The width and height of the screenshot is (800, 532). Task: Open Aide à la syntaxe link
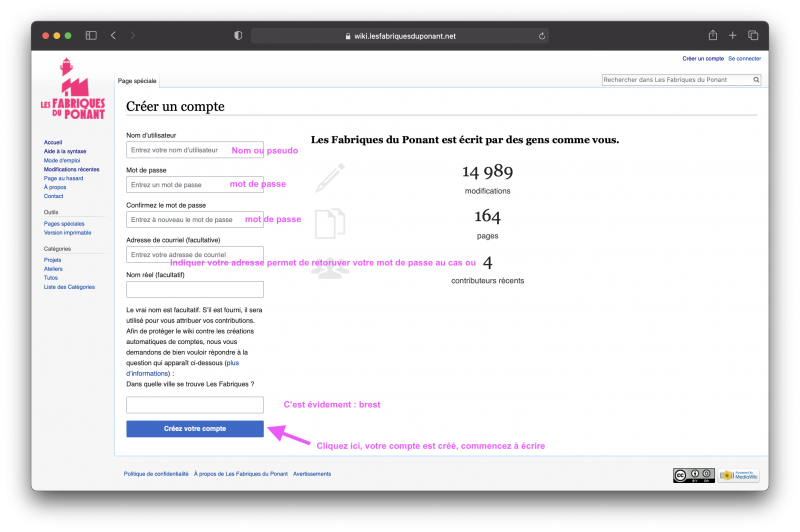65,151
